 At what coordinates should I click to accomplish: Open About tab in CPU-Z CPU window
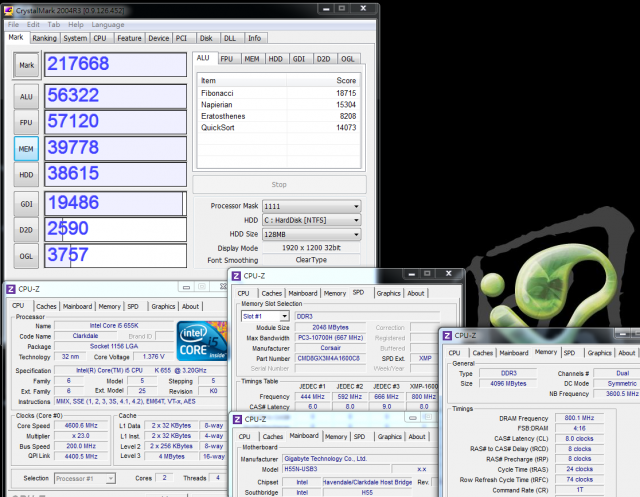click(190, 306)
